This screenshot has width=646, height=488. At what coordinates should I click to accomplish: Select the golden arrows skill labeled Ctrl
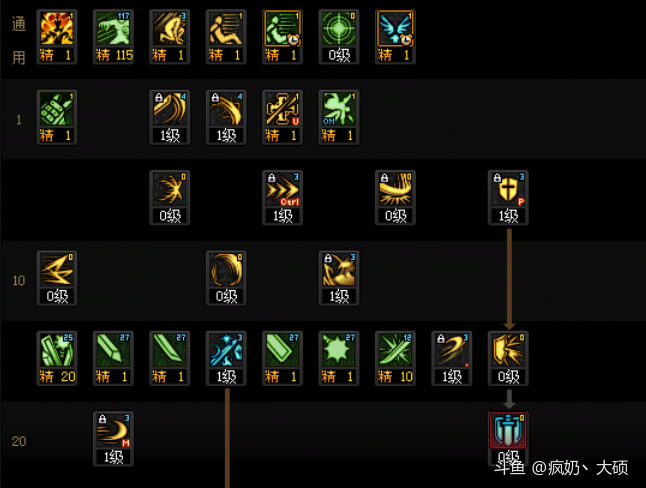[283, 189]
